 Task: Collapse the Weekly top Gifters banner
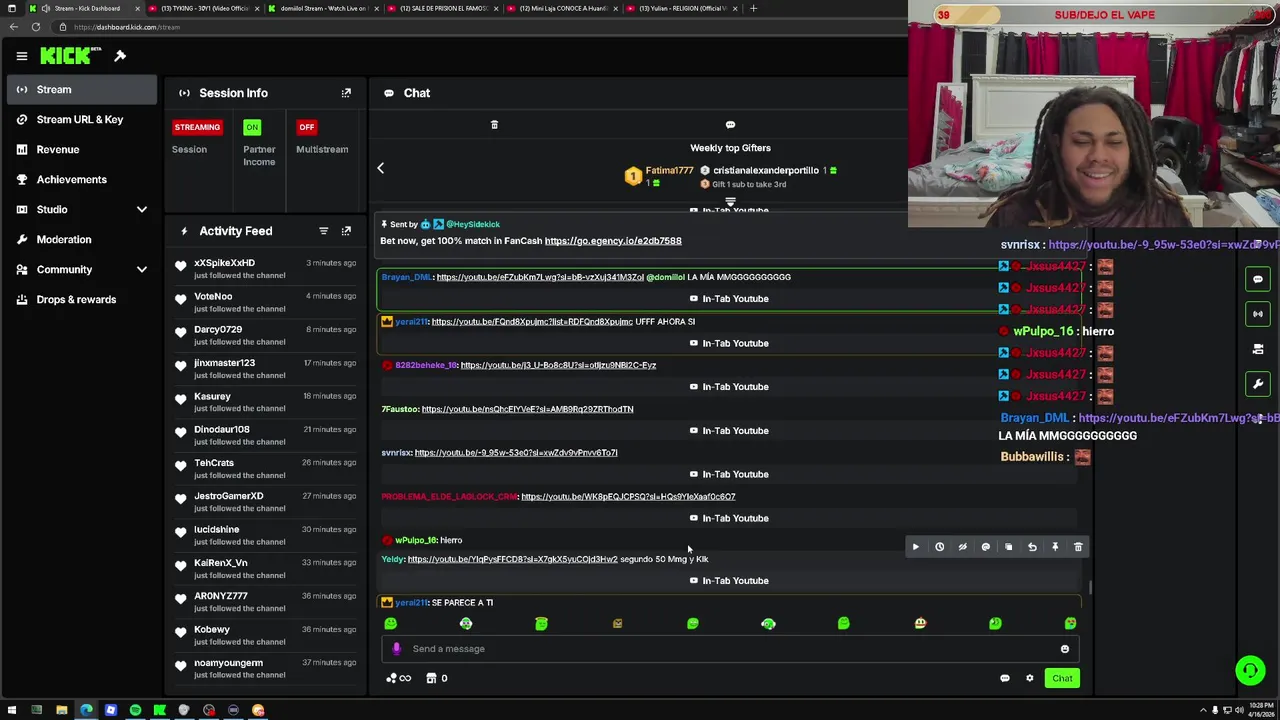tap(730, 202)
